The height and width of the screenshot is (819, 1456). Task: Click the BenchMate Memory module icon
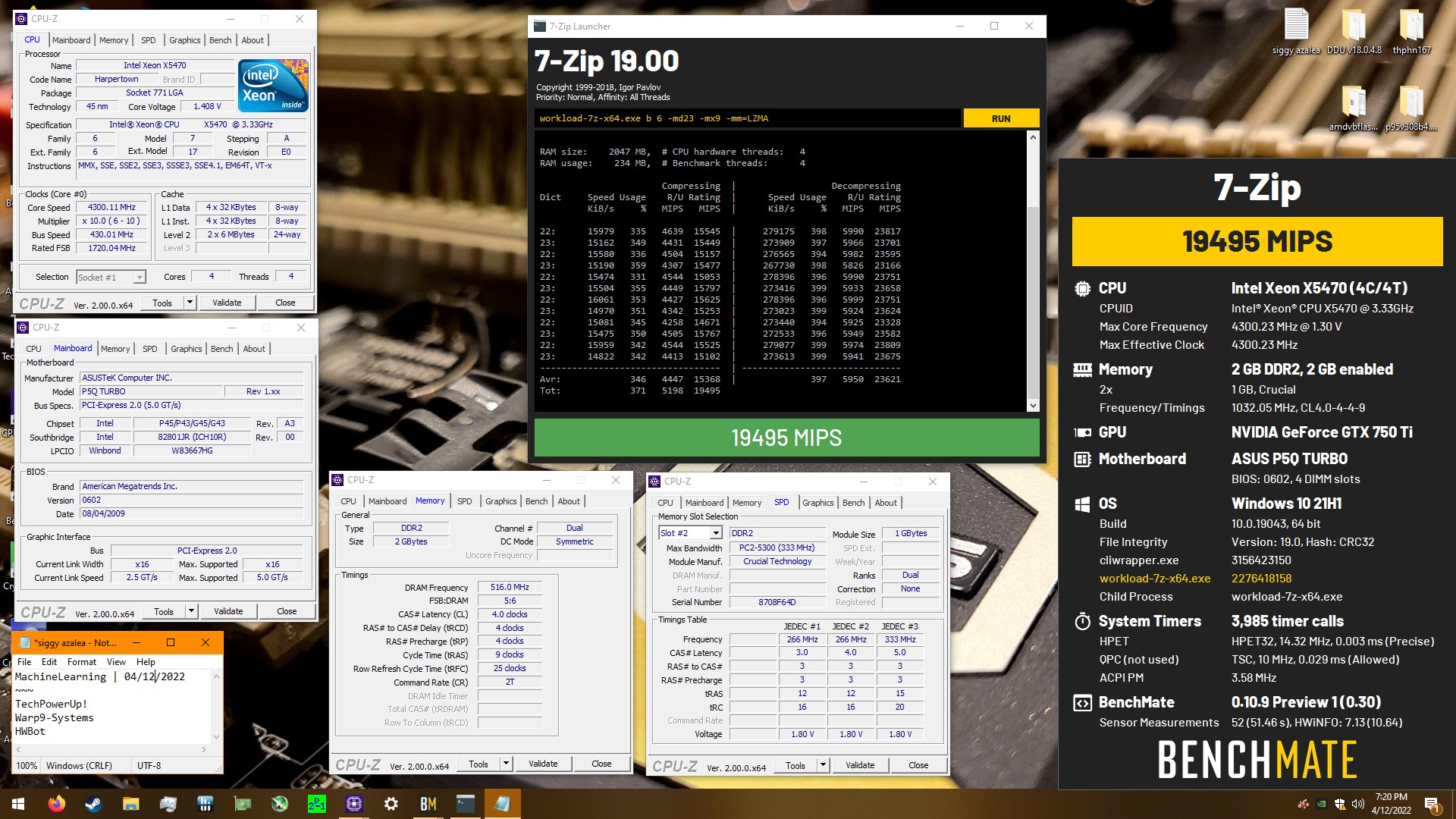click(1082, 369)
